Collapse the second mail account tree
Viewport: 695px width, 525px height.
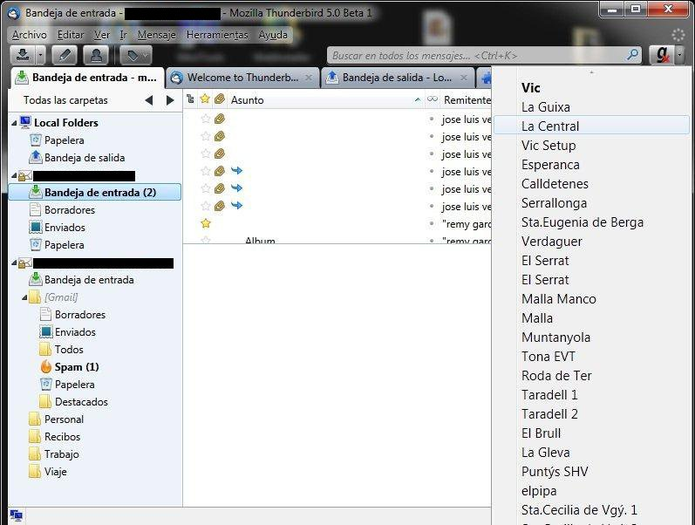[x=14, y=263]
